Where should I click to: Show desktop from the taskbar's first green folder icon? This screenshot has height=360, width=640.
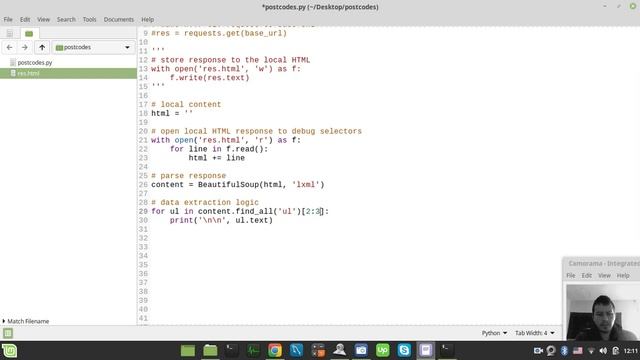[x=188, y=351]
